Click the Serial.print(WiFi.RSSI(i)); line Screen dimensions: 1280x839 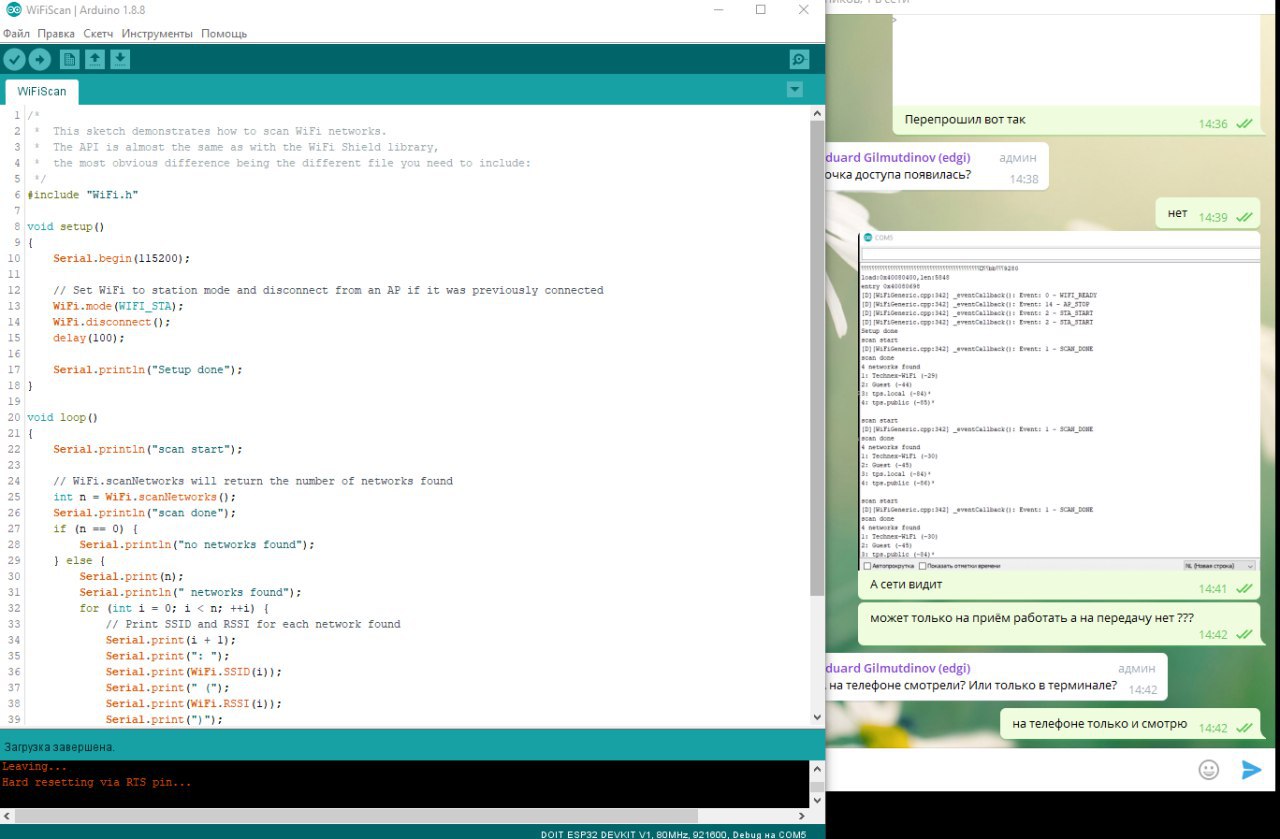(194, 704)
